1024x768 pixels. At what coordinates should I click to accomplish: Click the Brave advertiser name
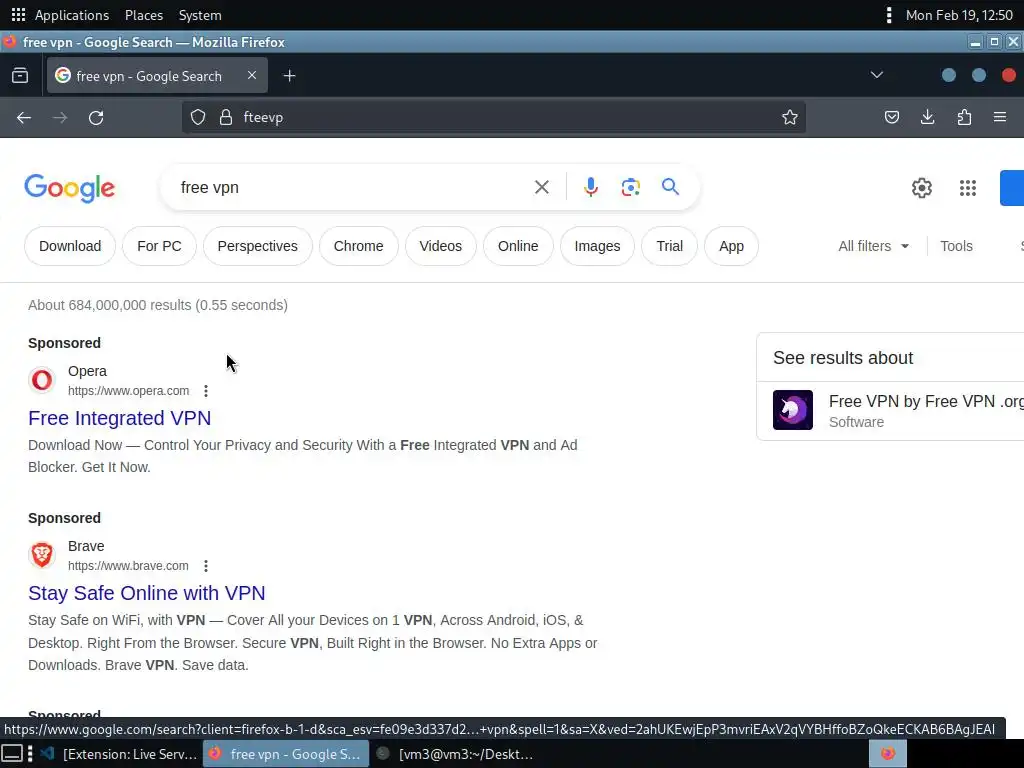86,546
